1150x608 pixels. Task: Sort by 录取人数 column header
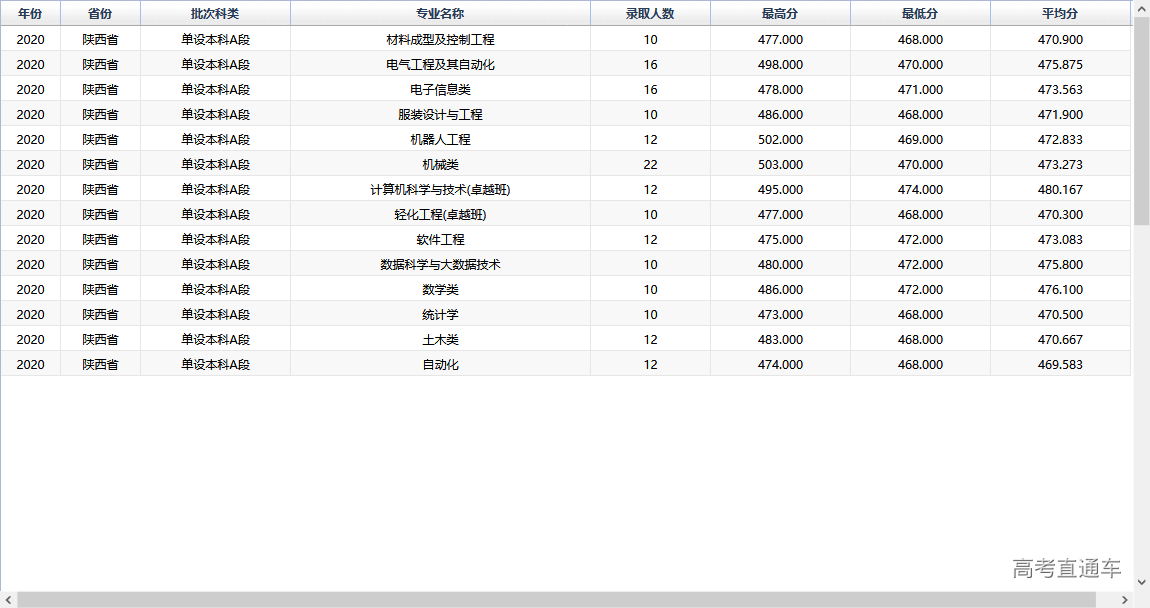click(650, 13)
